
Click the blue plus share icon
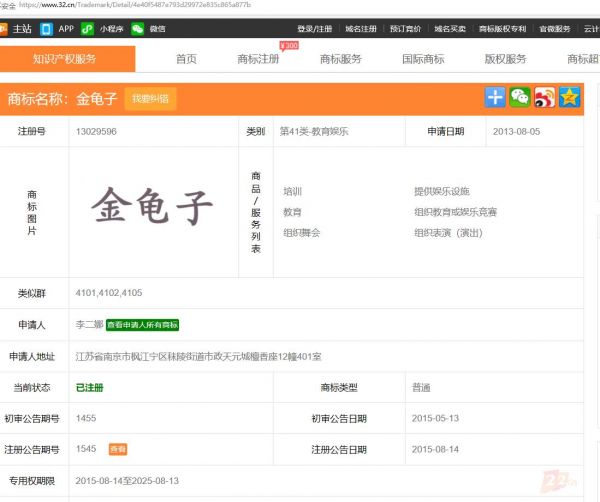(495, 97)
